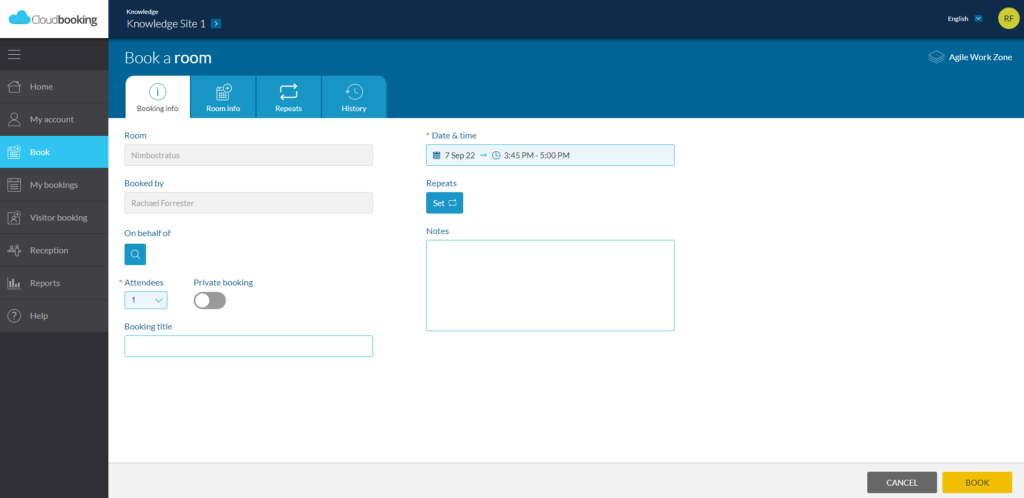The width and height of the screenshot is (1024, 498).
Task: Go to Reception in sidebar
Action: tap(54, 250)
